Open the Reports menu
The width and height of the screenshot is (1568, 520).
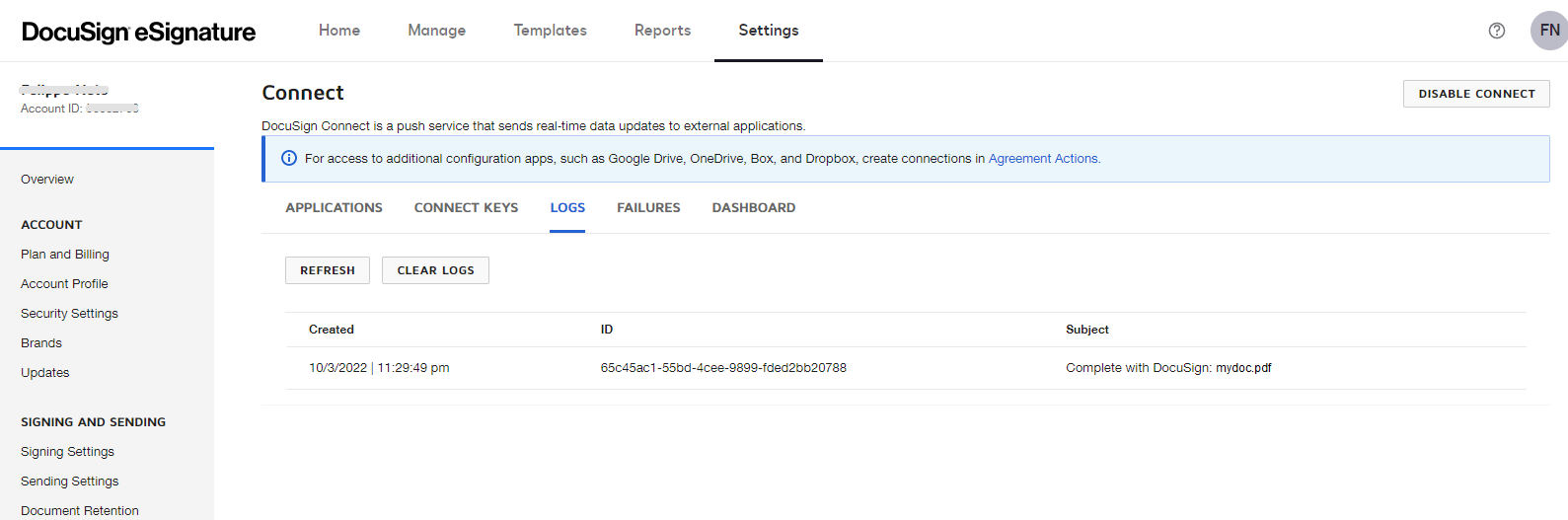[662, 31]
